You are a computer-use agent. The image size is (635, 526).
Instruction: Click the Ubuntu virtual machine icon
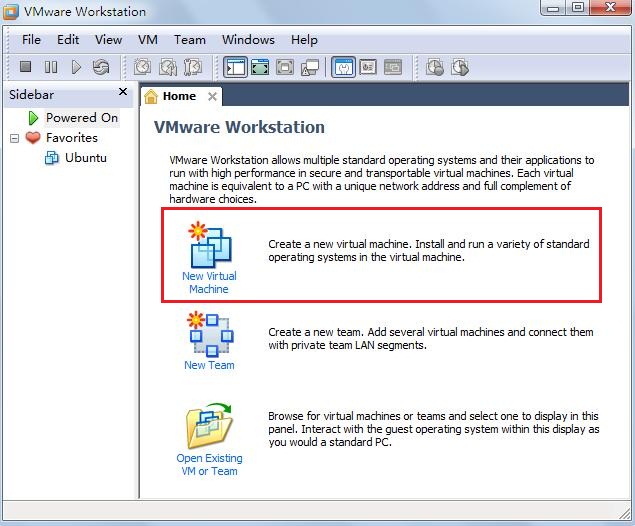[51, 158]
